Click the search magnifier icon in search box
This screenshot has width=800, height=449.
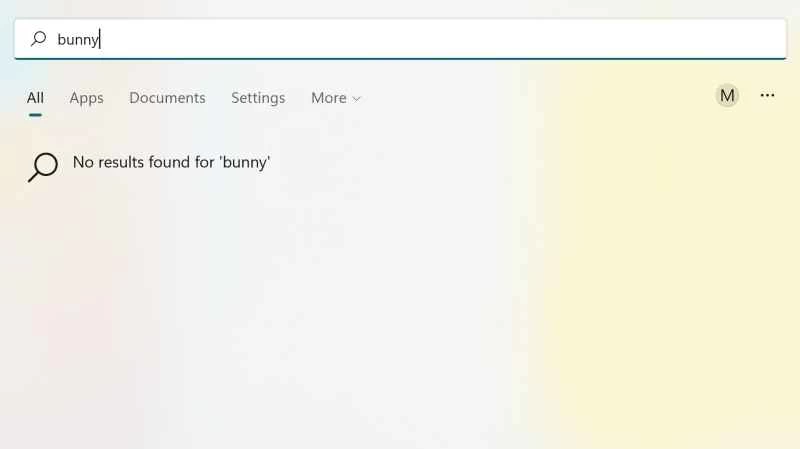click(38, 39)
